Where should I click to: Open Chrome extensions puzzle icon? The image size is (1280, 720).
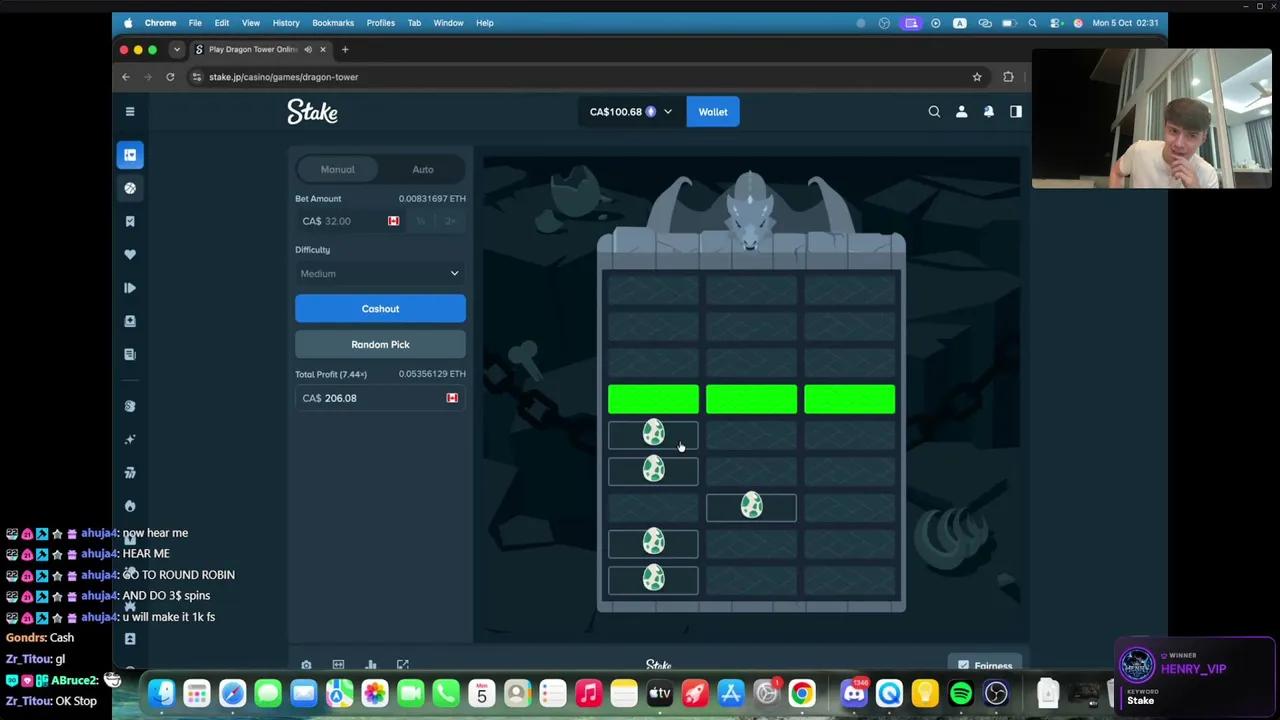pos(1008,77)
